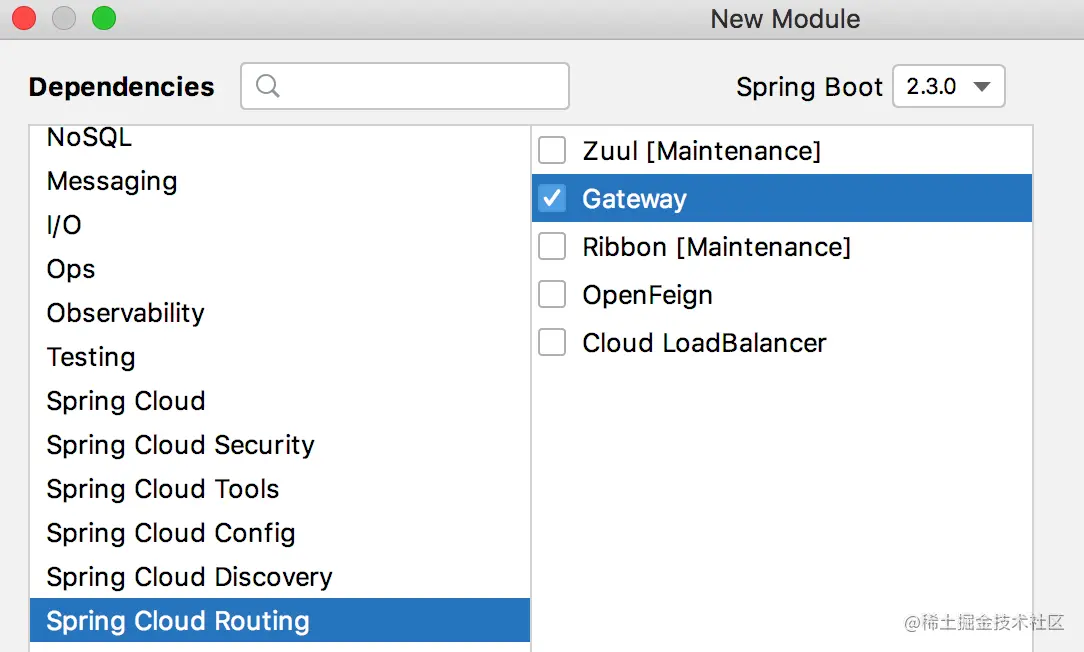Open Spring Cloud Security category
The width and height of the screenshot is (1084, 652).
pyautogui.click(x=180, y=445)
